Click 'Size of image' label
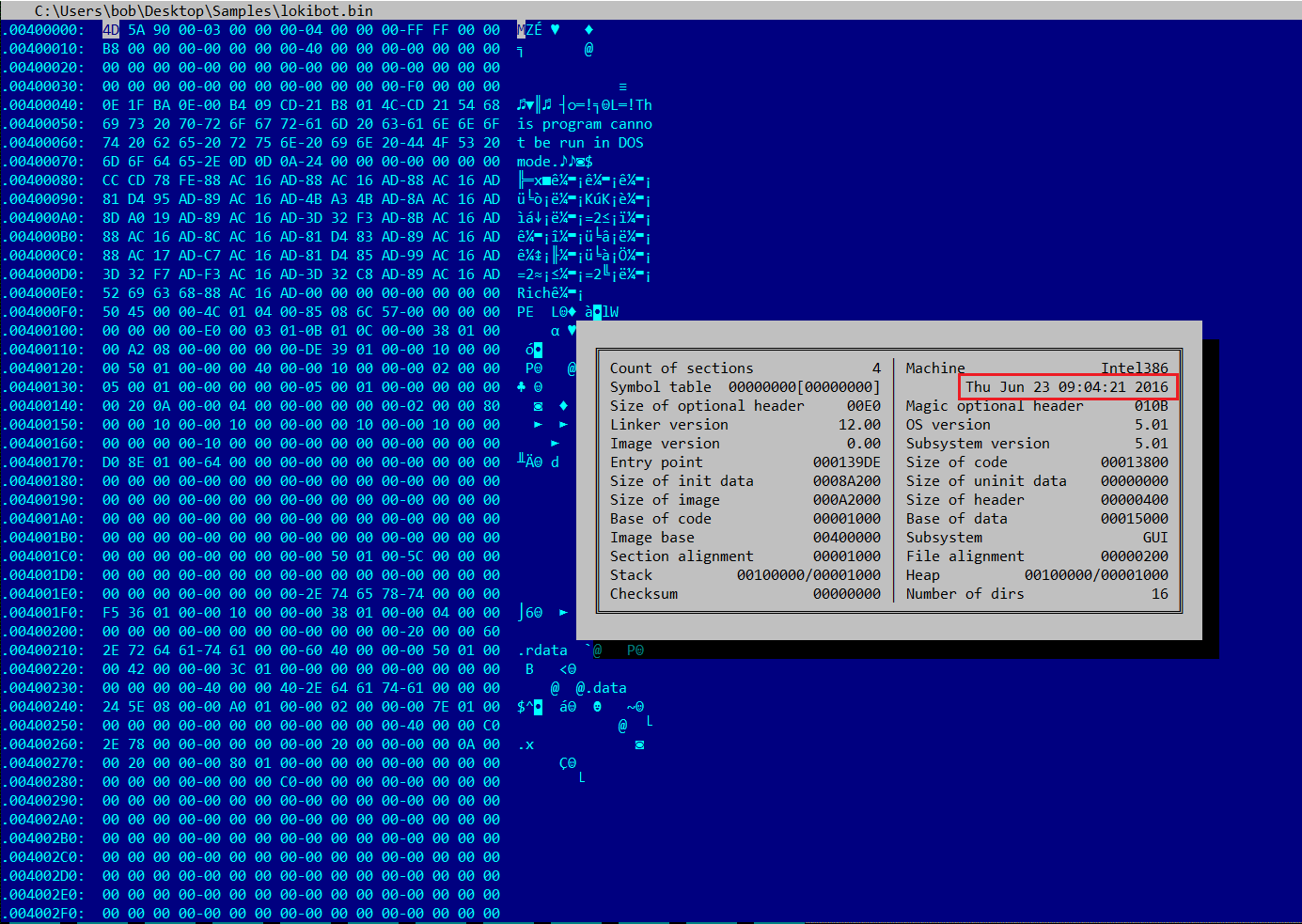 point(665,500)
